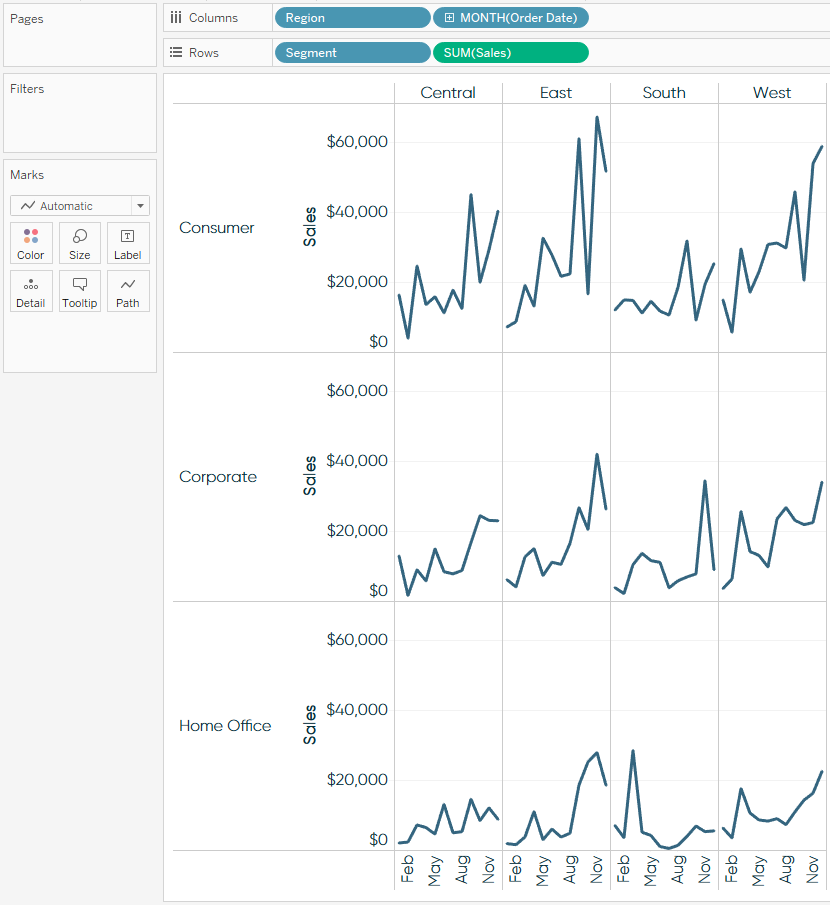
Task: Click the Sales axis label
Action: tap(311, 227)
